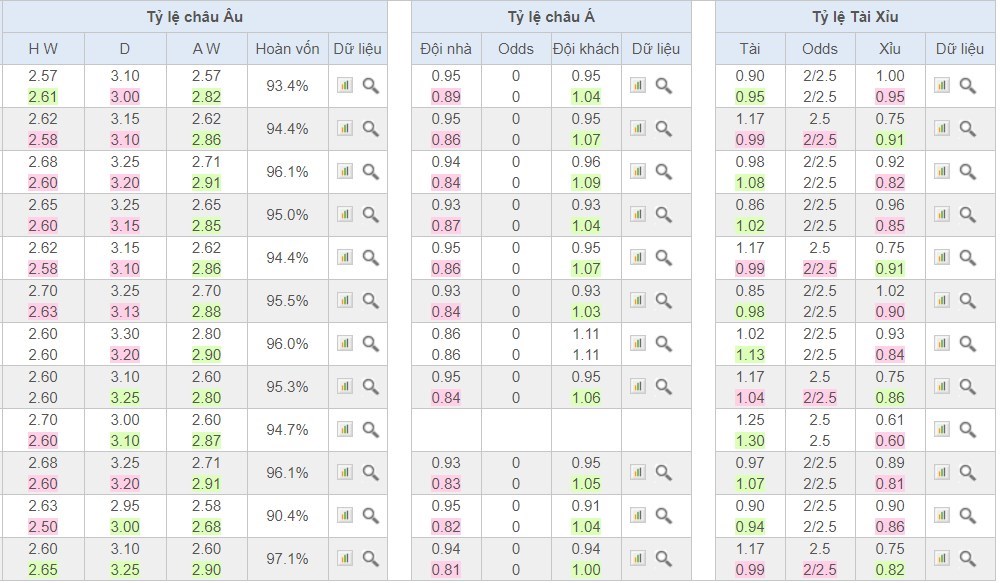Open the chart icon in the 96.0% row

[345, 344]
